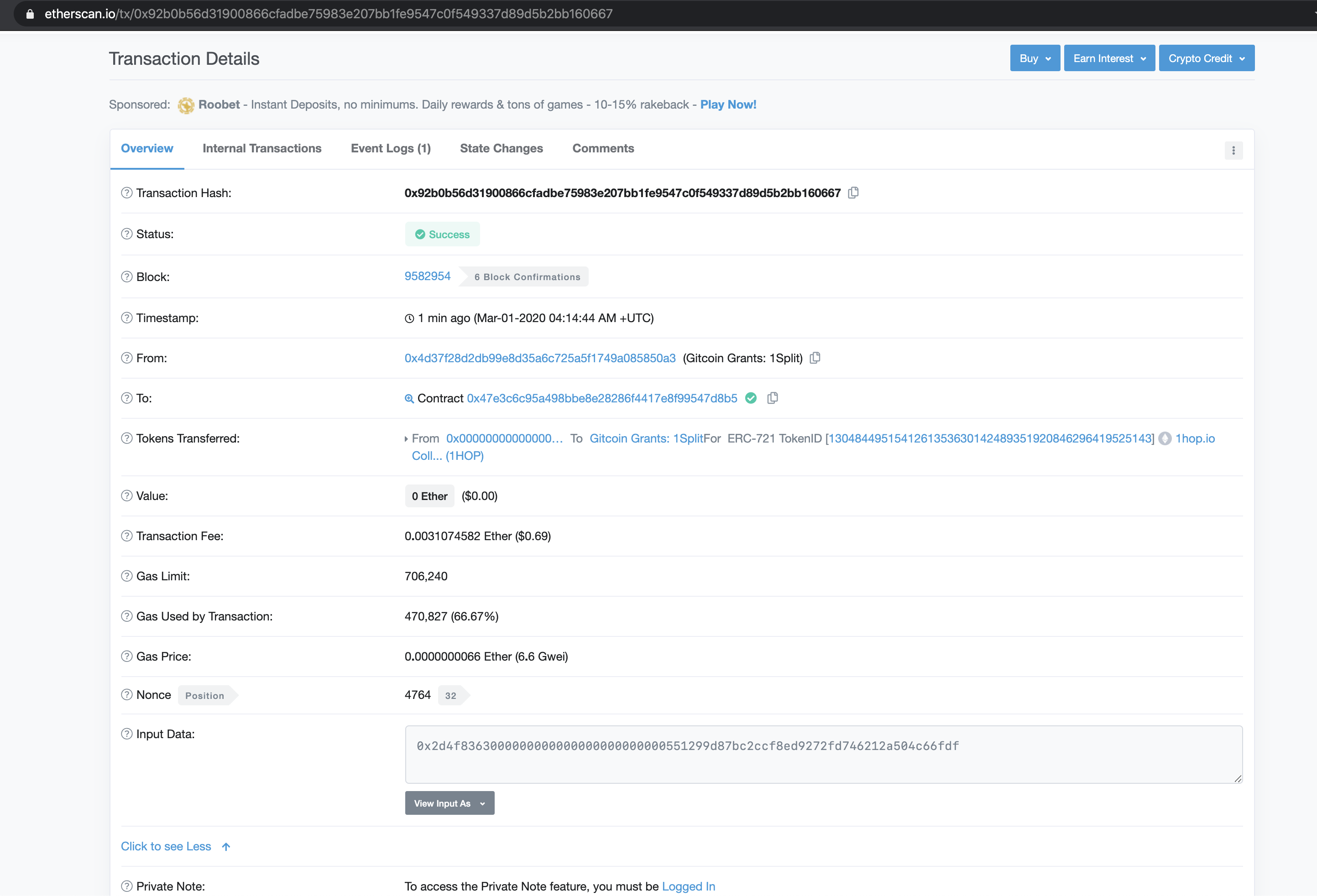Viewport: 1317px width, 896px height.
Task: Open block 9582954 link
Action: click(427, 276)
